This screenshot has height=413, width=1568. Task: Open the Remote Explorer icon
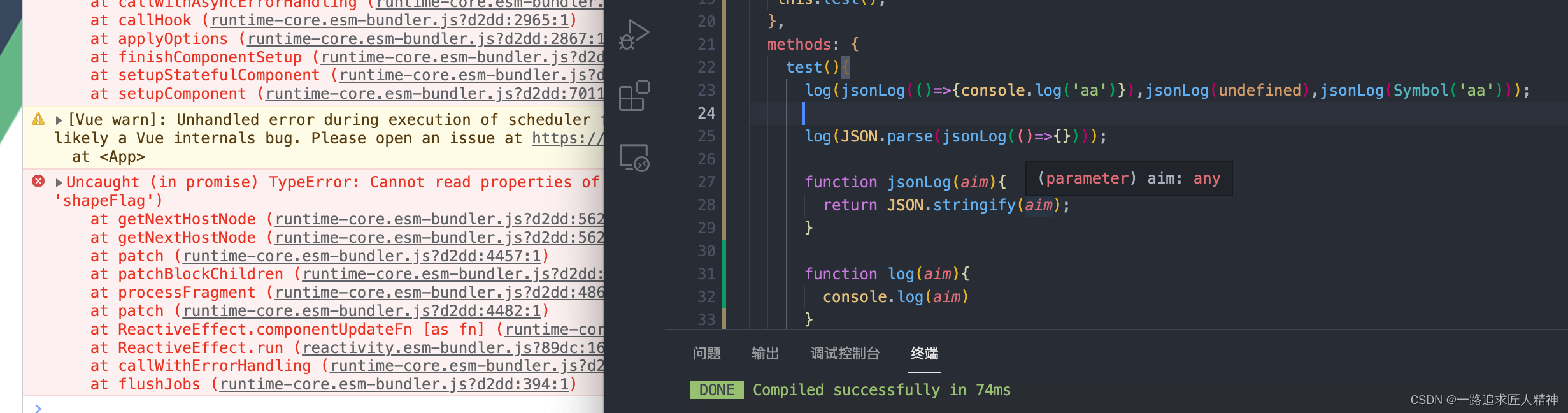634,157
